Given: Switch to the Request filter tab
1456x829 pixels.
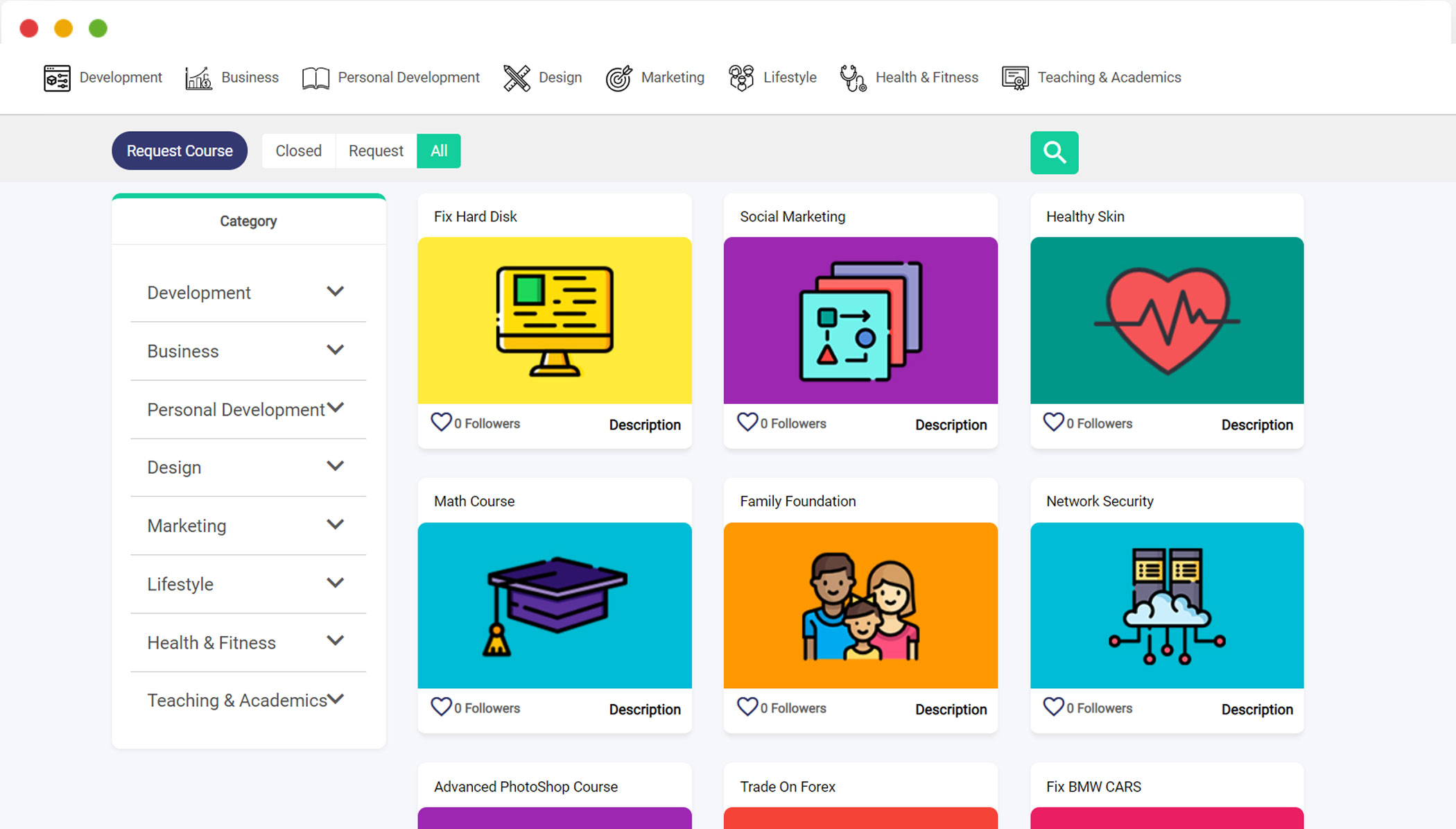Looking at the screenshot, I should (376, 151).
